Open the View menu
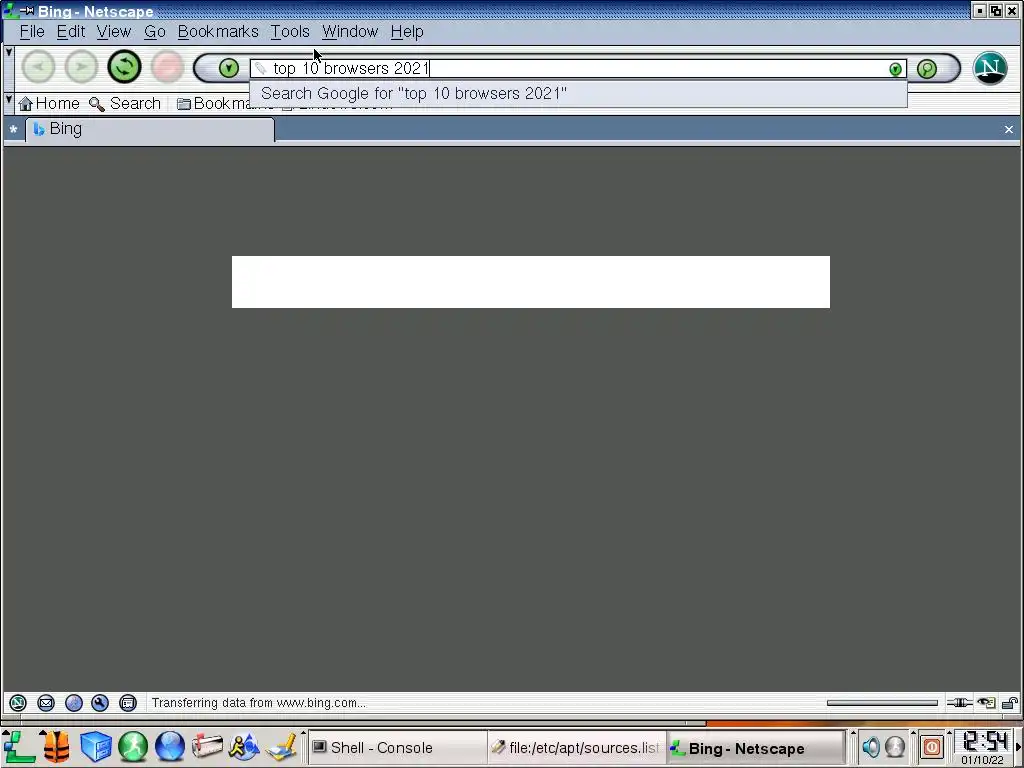The width and height of the screenshot is (1024, 768). click(114, 31)
